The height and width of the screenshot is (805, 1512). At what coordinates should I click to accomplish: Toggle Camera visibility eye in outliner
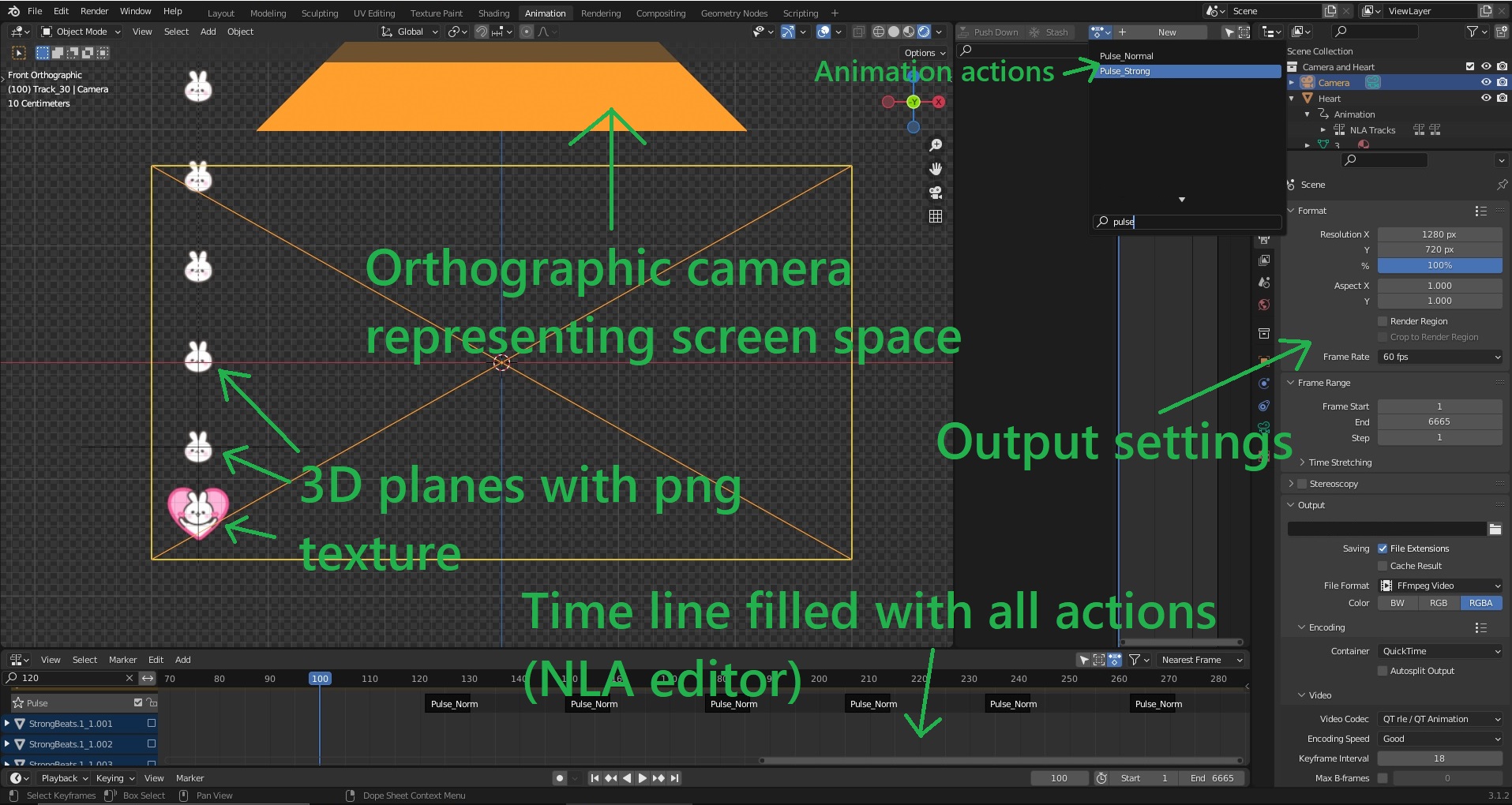(x=1486, y=82)
